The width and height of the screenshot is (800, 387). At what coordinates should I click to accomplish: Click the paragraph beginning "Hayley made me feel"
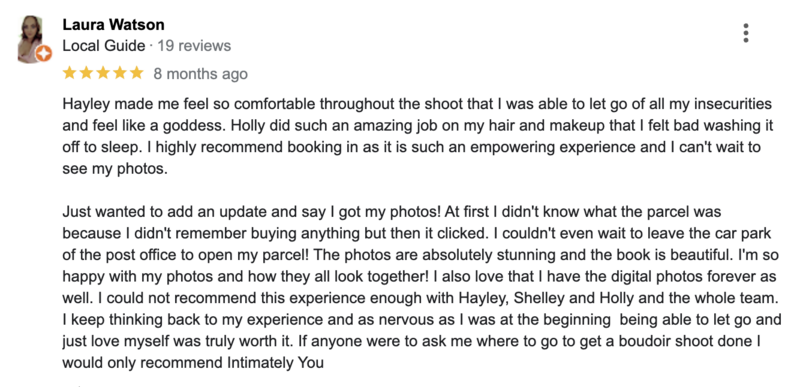[x=417, y=136]
